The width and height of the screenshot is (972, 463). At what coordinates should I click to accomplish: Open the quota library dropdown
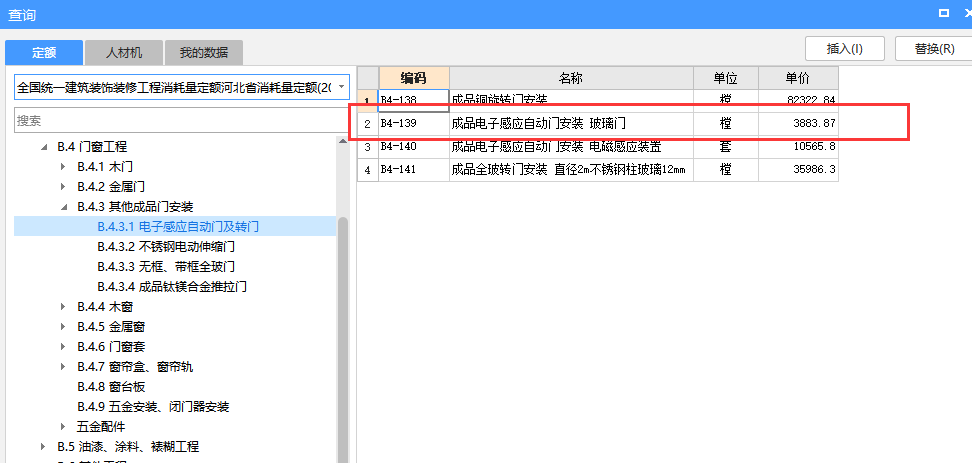341,87
